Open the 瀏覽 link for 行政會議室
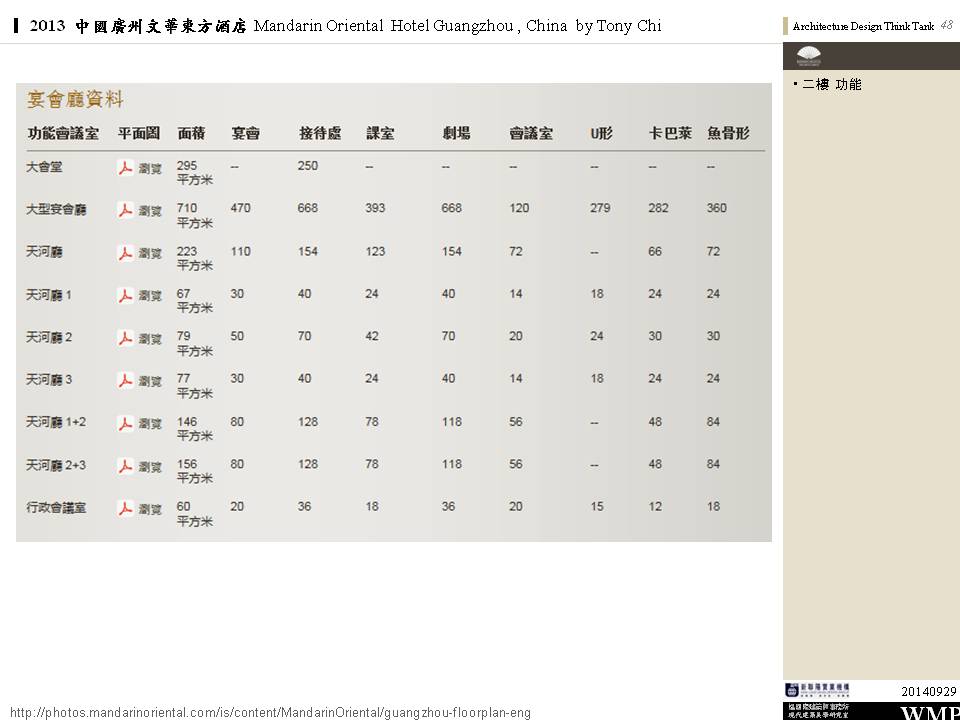Image resolution: width=960 pixels, height=720 pixels. click(x=150, y=509)
